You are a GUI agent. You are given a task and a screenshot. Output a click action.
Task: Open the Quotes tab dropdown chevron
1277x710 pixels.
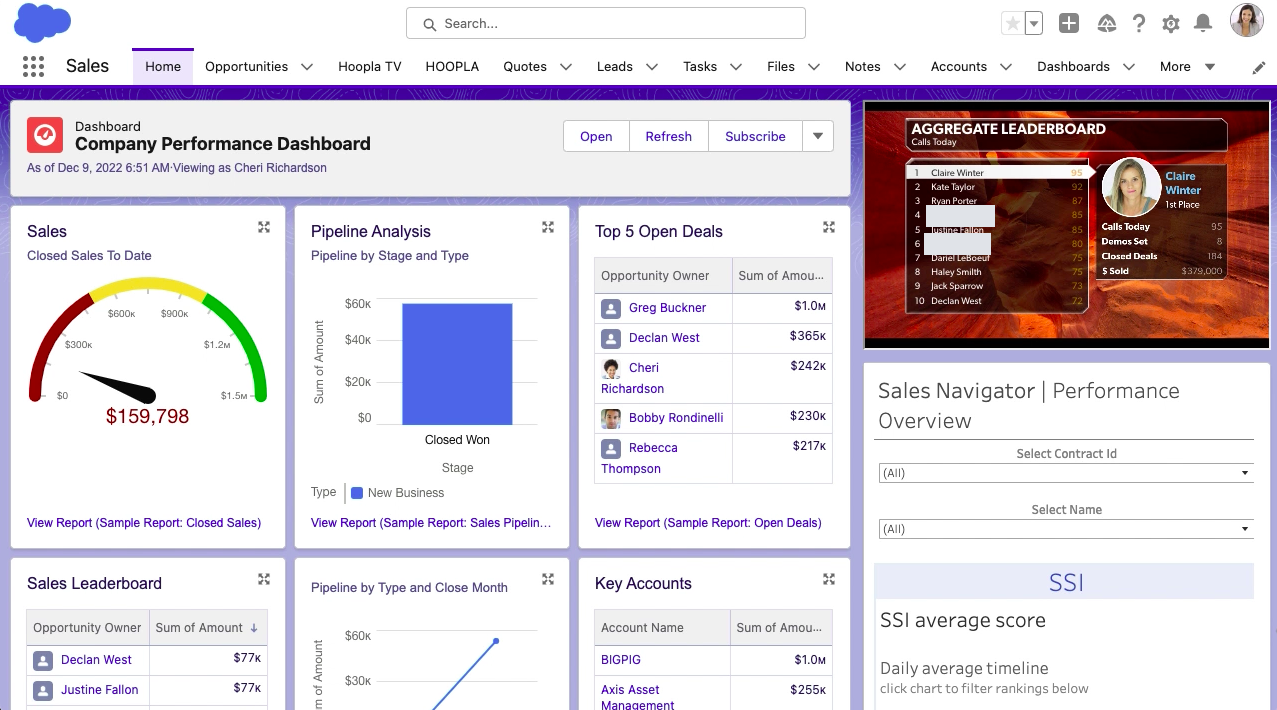566,67
